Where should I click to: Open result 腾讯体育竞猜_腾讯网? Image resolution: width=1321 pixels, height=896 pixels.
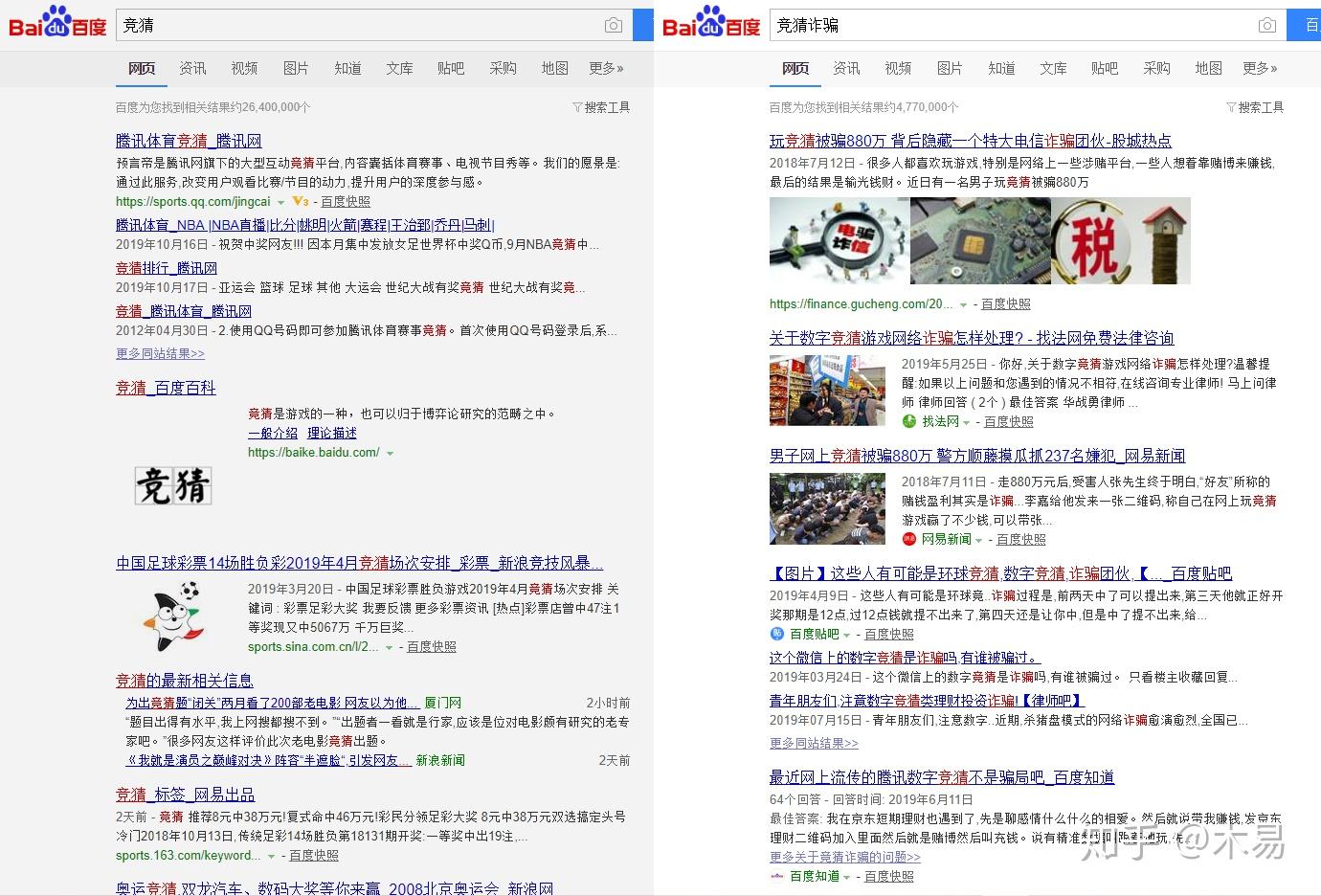click(x=189, y=141)
